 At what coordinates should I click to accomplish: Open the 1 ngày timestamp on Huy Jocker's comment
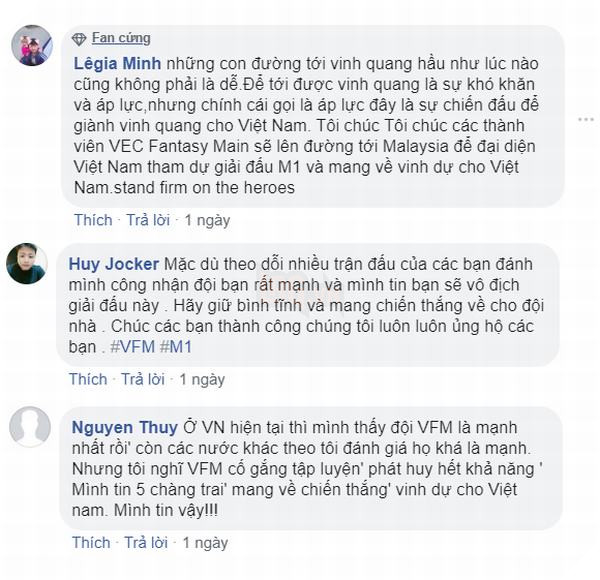coord(201,379)
